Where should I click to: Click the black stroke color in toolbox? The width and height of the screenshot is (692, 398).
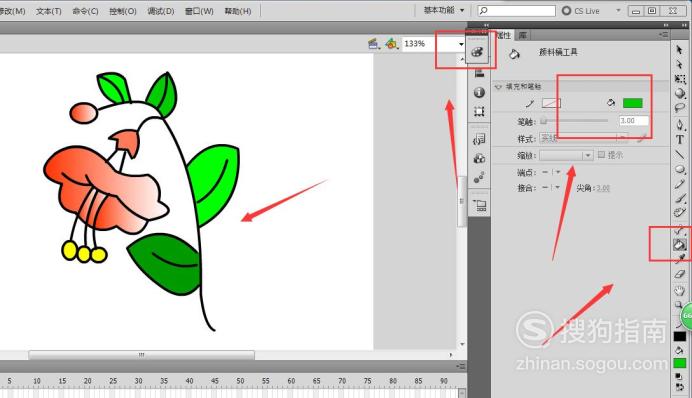pos(680,337)
